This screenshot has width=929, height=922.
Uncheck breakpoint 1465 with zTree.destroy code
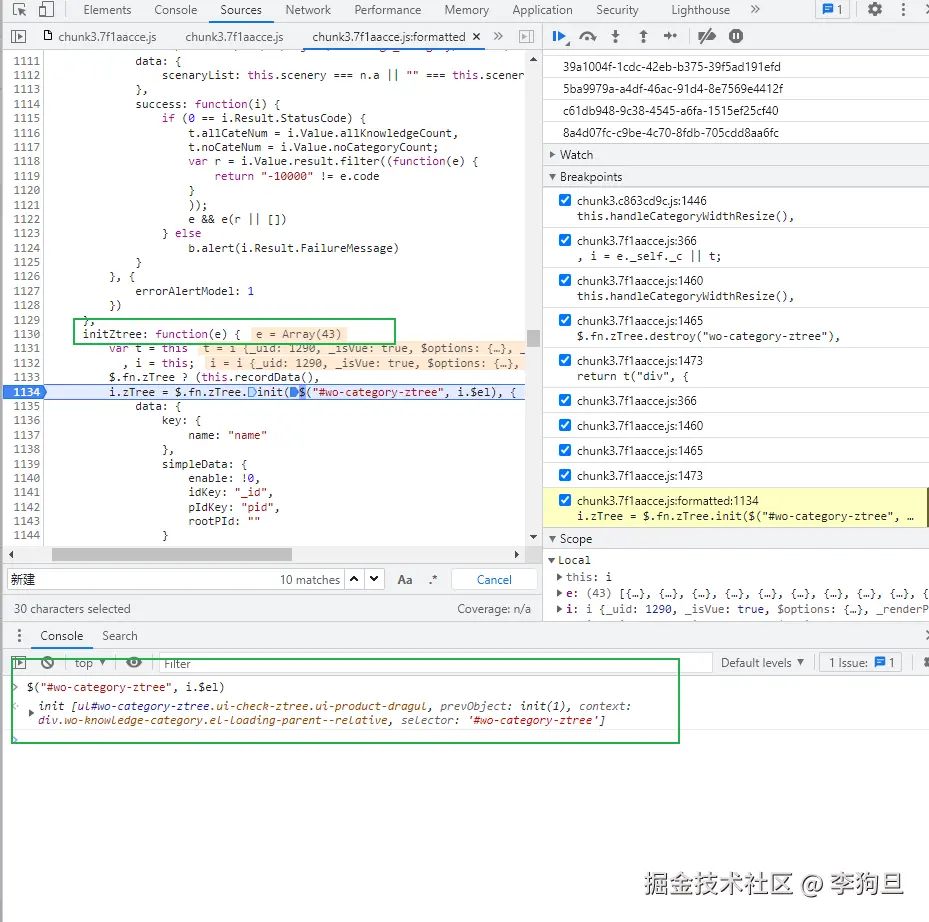565,320
